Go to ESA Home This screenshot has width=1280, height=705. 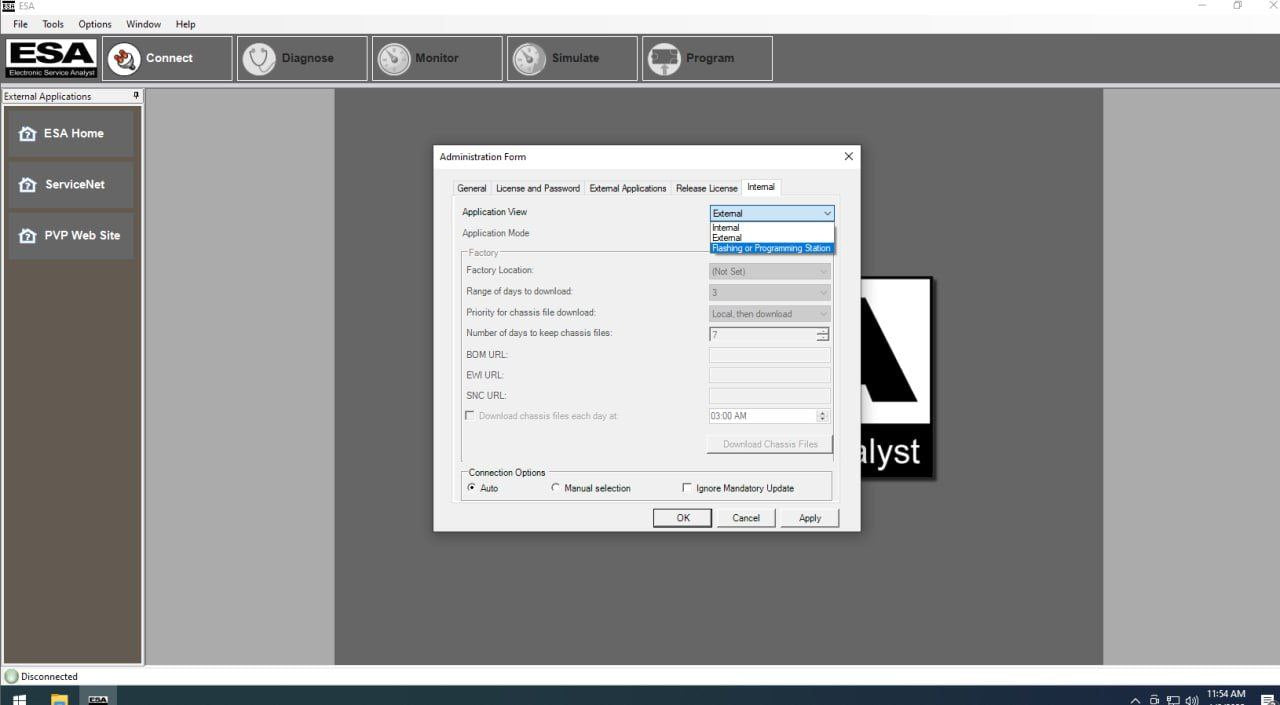coord(71,134)
